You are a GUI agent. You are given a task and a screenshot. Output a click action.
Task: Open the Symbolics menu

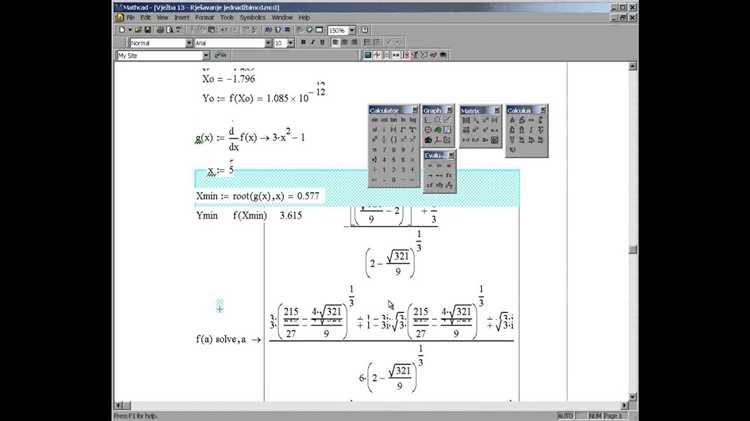pos(253,18)
